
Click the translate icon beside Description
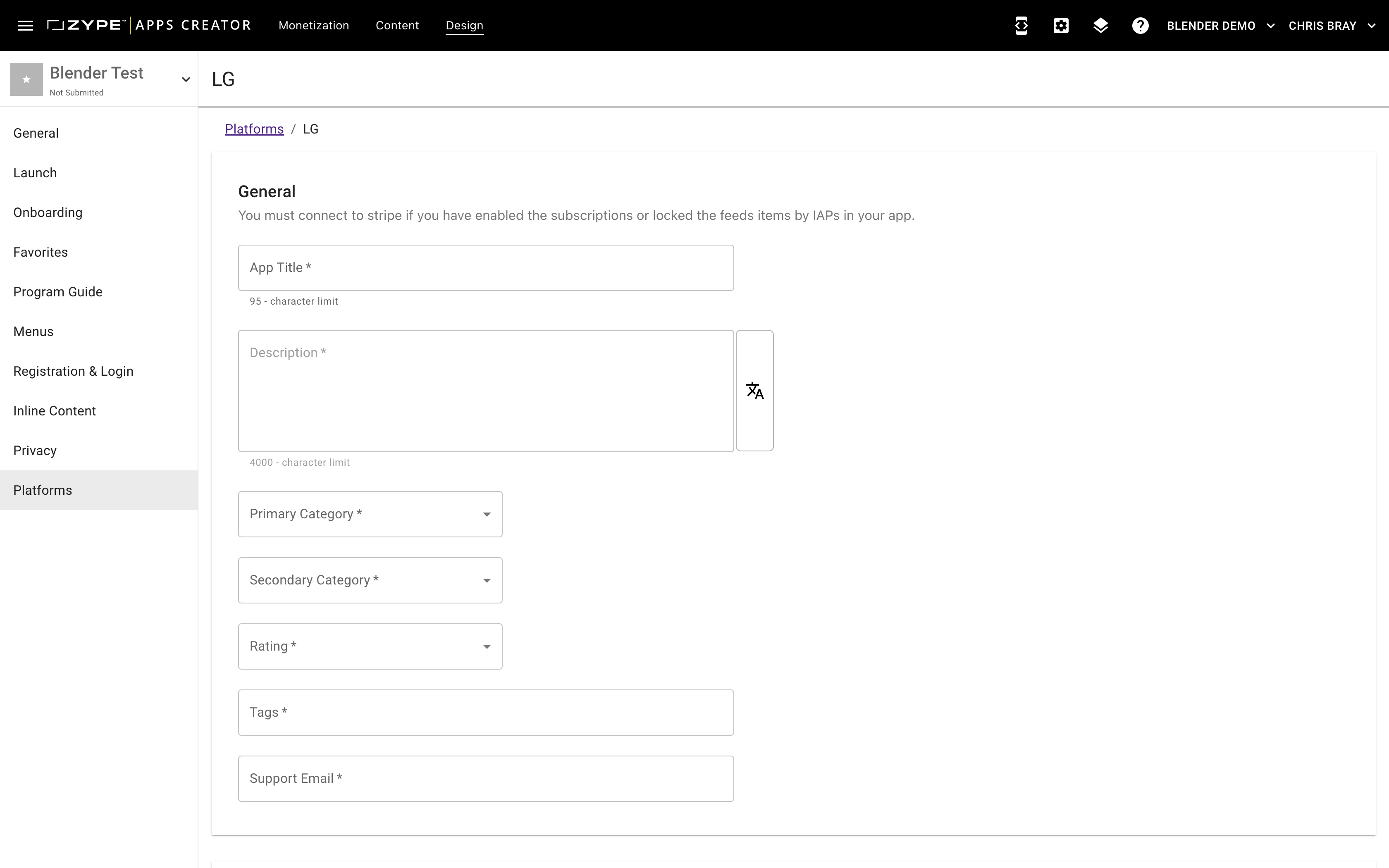pyautogui.click(x=754, y=390)
